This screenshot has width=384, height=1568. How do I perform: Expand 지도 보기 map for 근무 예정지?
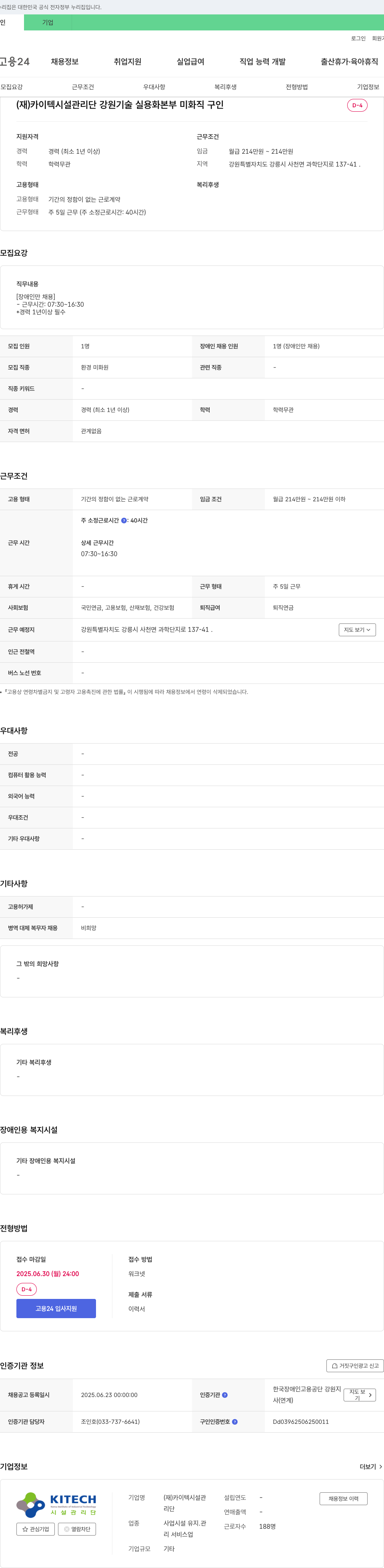(x=357, y=629)
